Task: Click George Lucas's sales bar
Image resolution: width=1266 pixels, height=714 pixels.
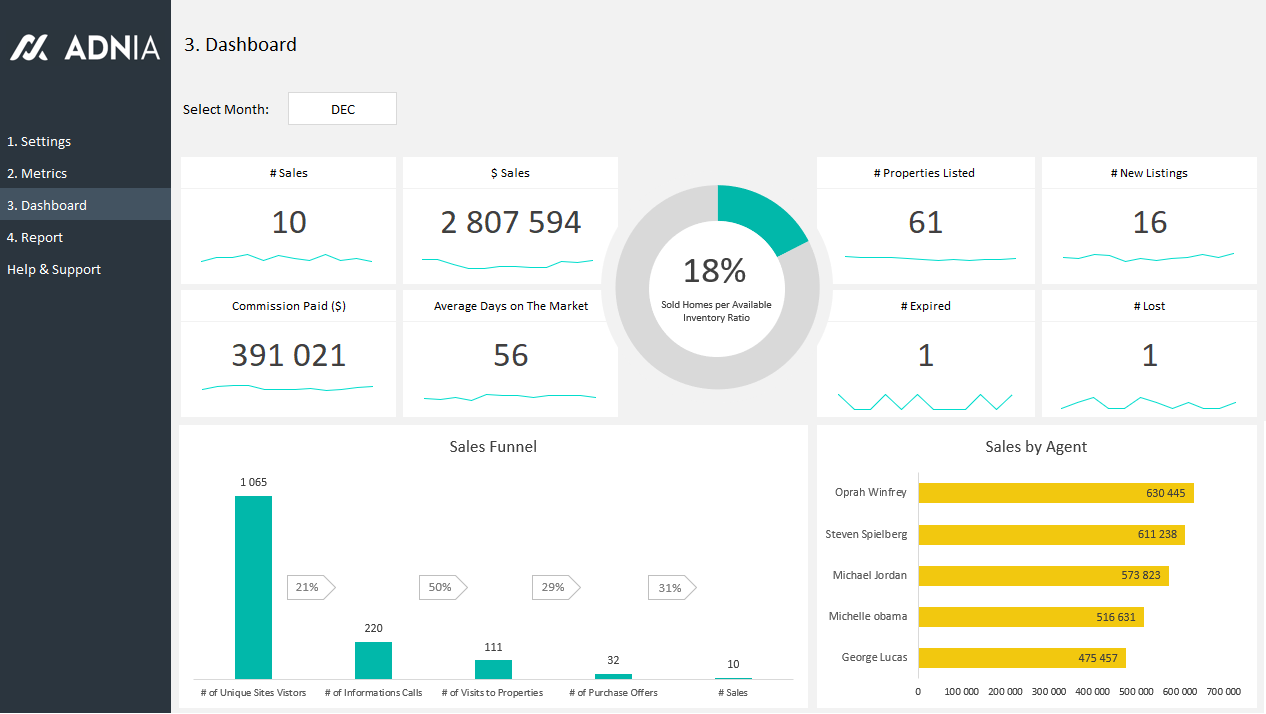Action: [x=1021, y=658]
